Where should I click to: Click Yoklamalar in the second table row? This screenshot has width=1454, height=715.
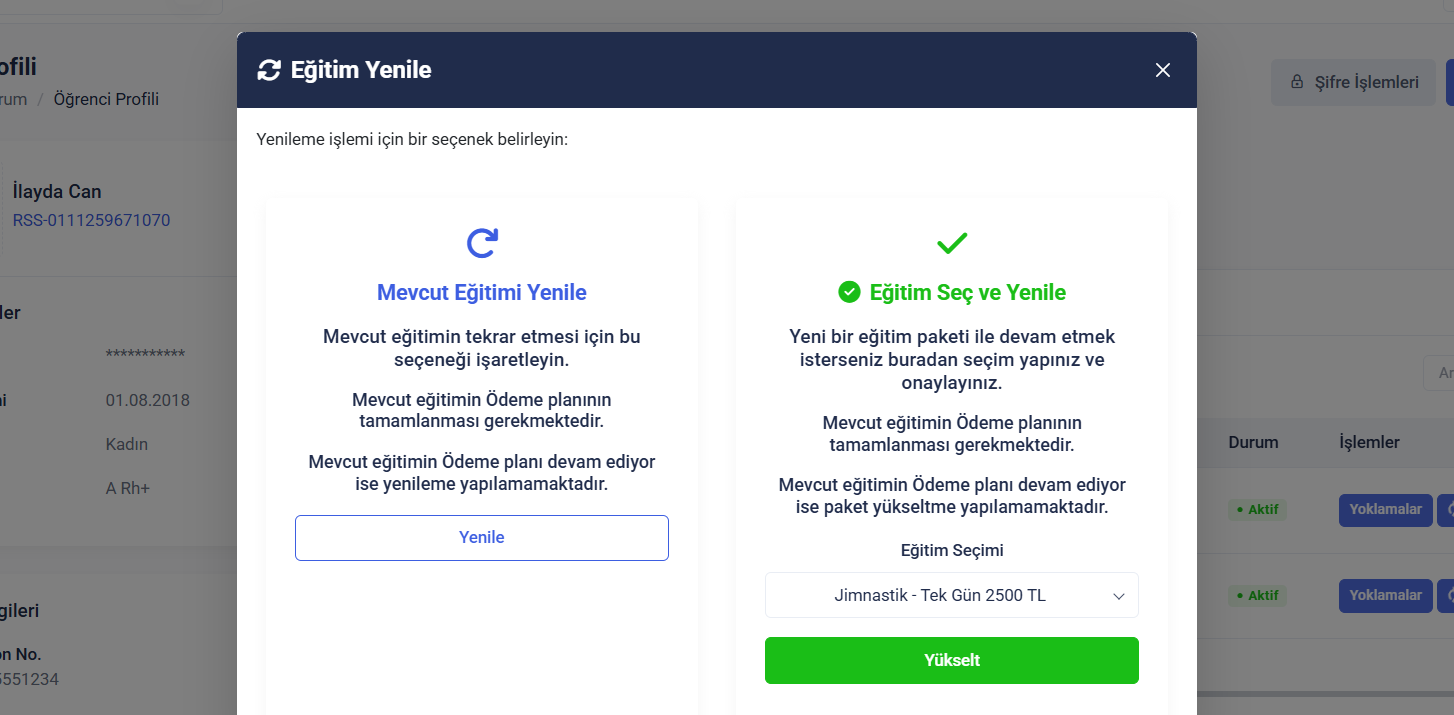pyautogui.click(x=1385, y=595)
